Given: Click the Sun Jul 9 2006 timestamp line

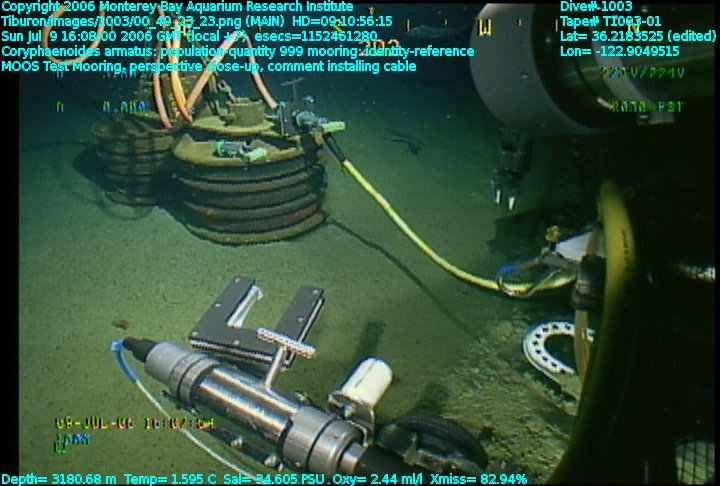Looking at the screenshot, I should (x=189, y=36).
